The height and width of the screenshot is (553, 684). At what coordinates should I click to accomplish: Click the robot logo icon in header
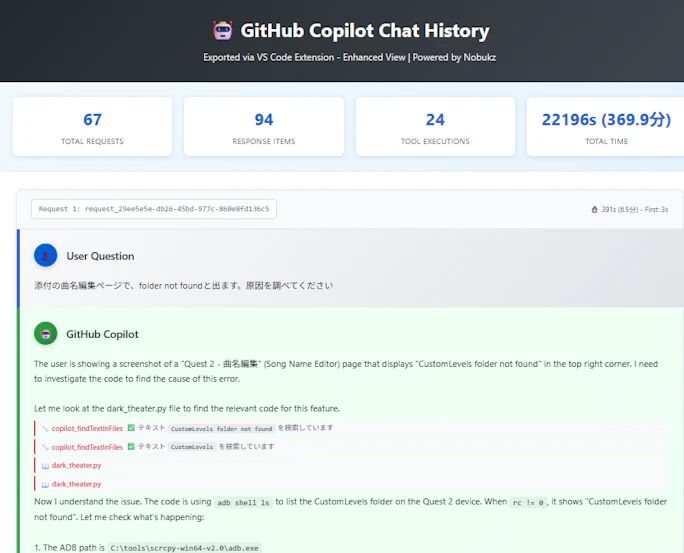coord(222,31)
